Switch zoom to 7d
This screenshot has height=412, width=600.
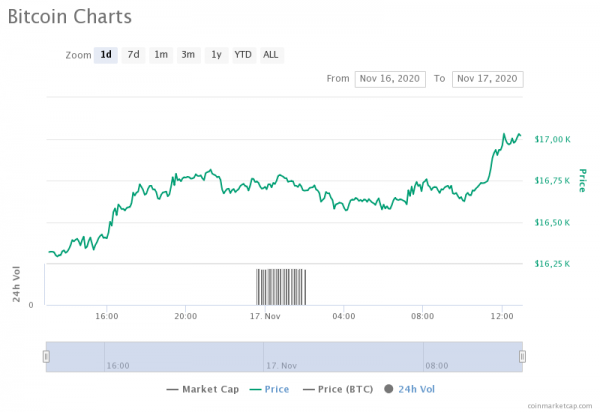pyautogui.click(x=133, y=55)
